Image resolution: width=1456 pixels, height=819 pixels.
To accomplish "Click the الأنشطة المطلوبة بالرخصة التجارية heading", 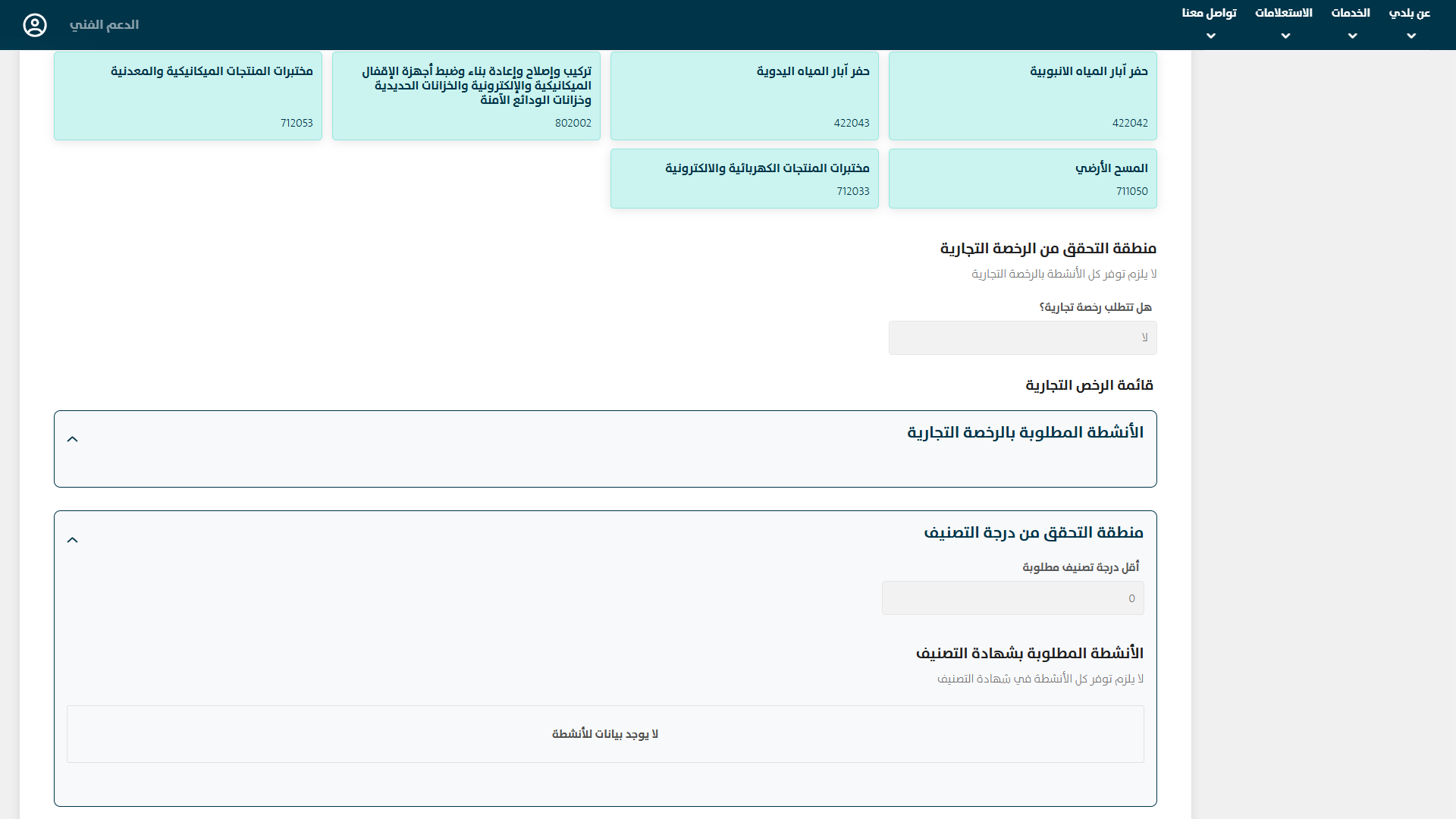I will (x=1025, y=432).
